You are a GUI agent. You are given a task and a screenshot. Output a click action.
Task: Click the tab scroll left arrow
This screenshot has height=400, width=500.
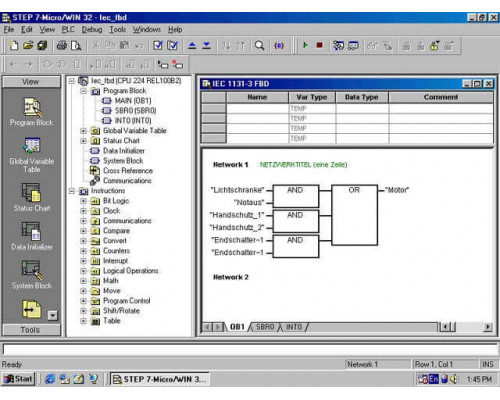pos(207,327)
